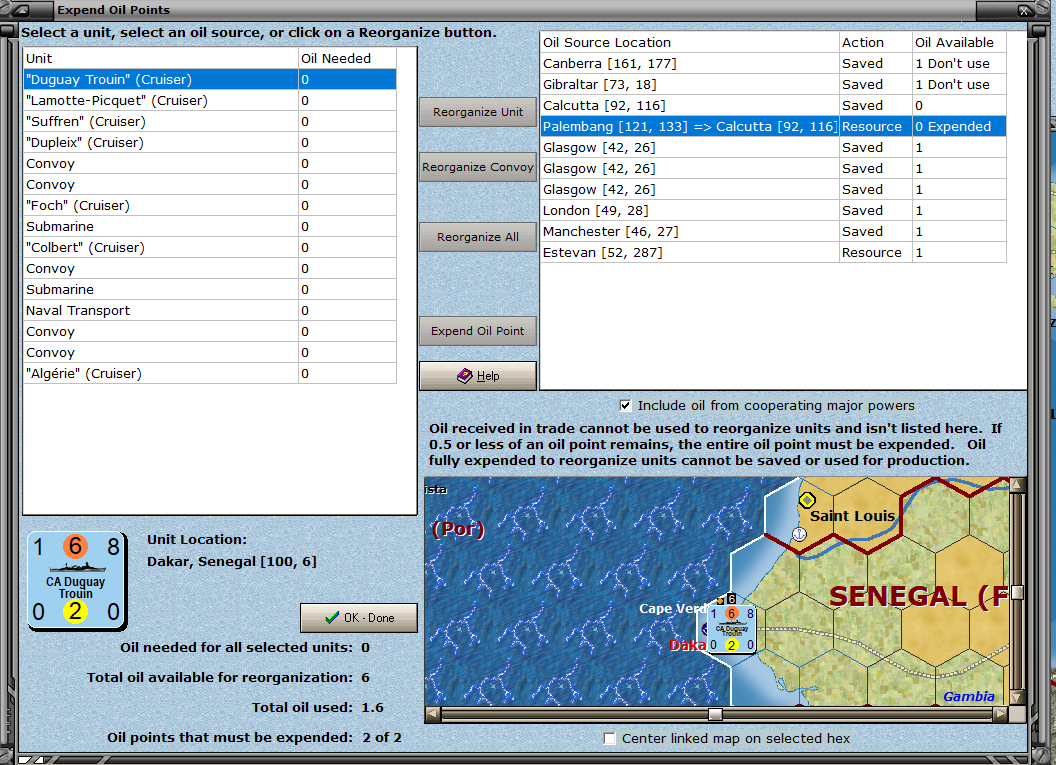
Task: Disable Include oil from cooperating major powers
Action: point(626,405)
